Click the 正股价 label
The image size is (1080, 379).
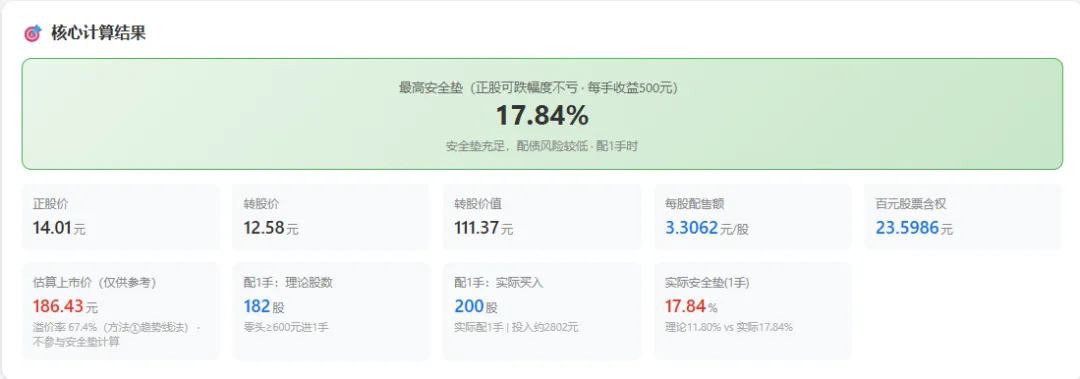coord(50,204)
